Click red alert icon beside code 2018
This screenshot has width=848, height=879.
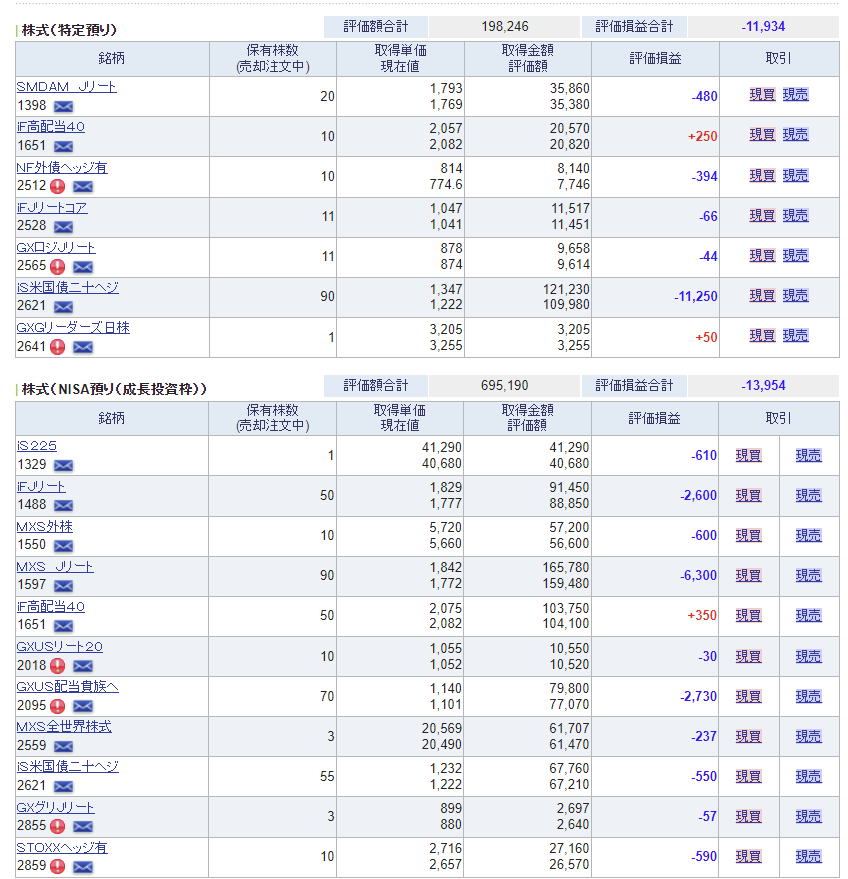[57, 665]
